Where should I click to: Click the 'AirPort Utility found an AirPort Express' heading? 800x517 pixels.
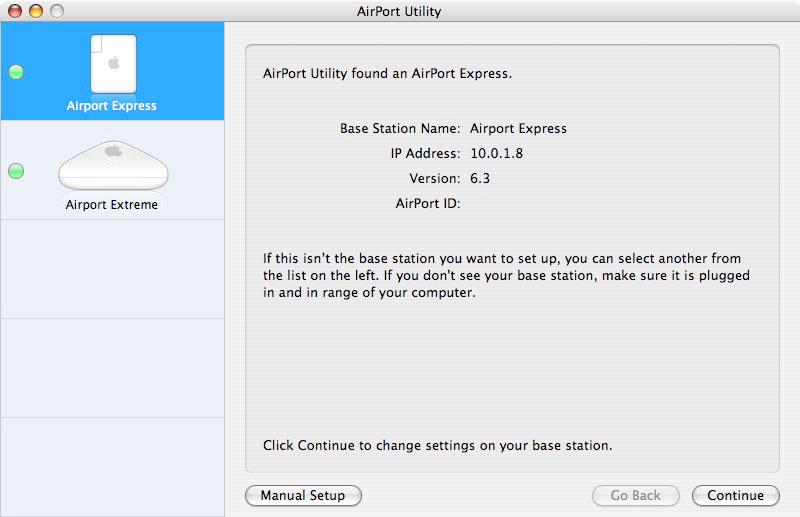pyautogui.click(x=387, y=73)
